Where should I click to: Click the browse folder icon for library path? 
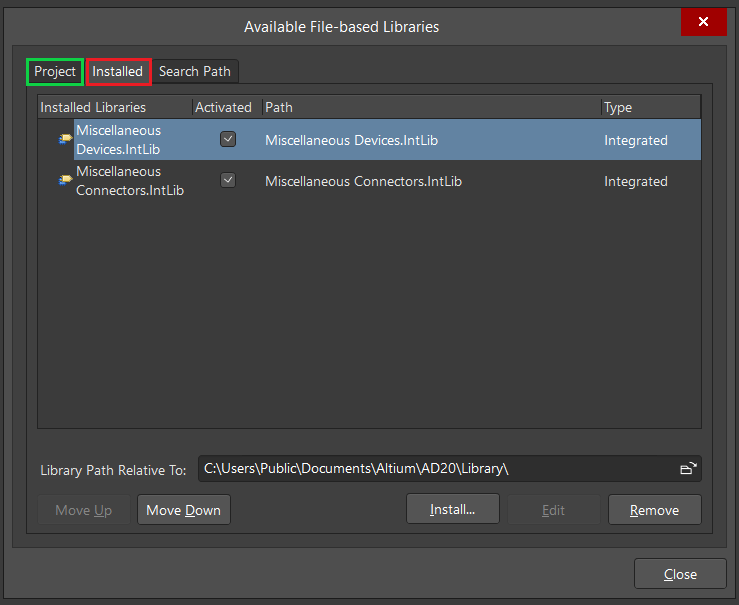687,468
